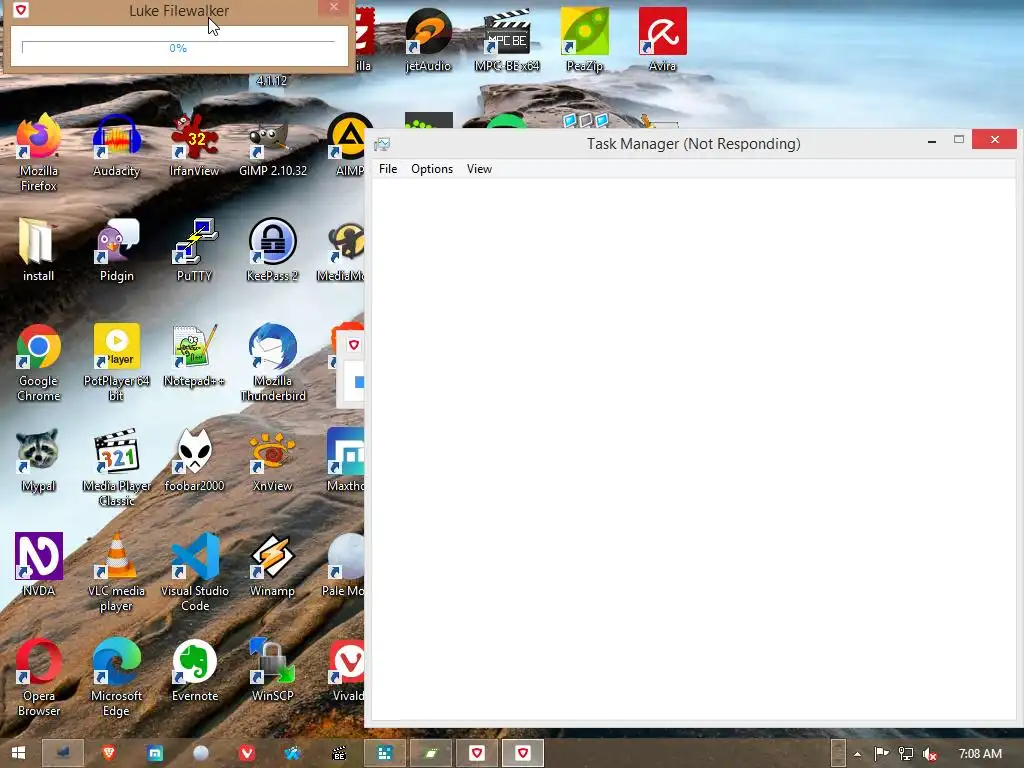Open Mozilla Thunderbird shortcut
This screenshot has width=1024, height=768.
tap(272, 363)
